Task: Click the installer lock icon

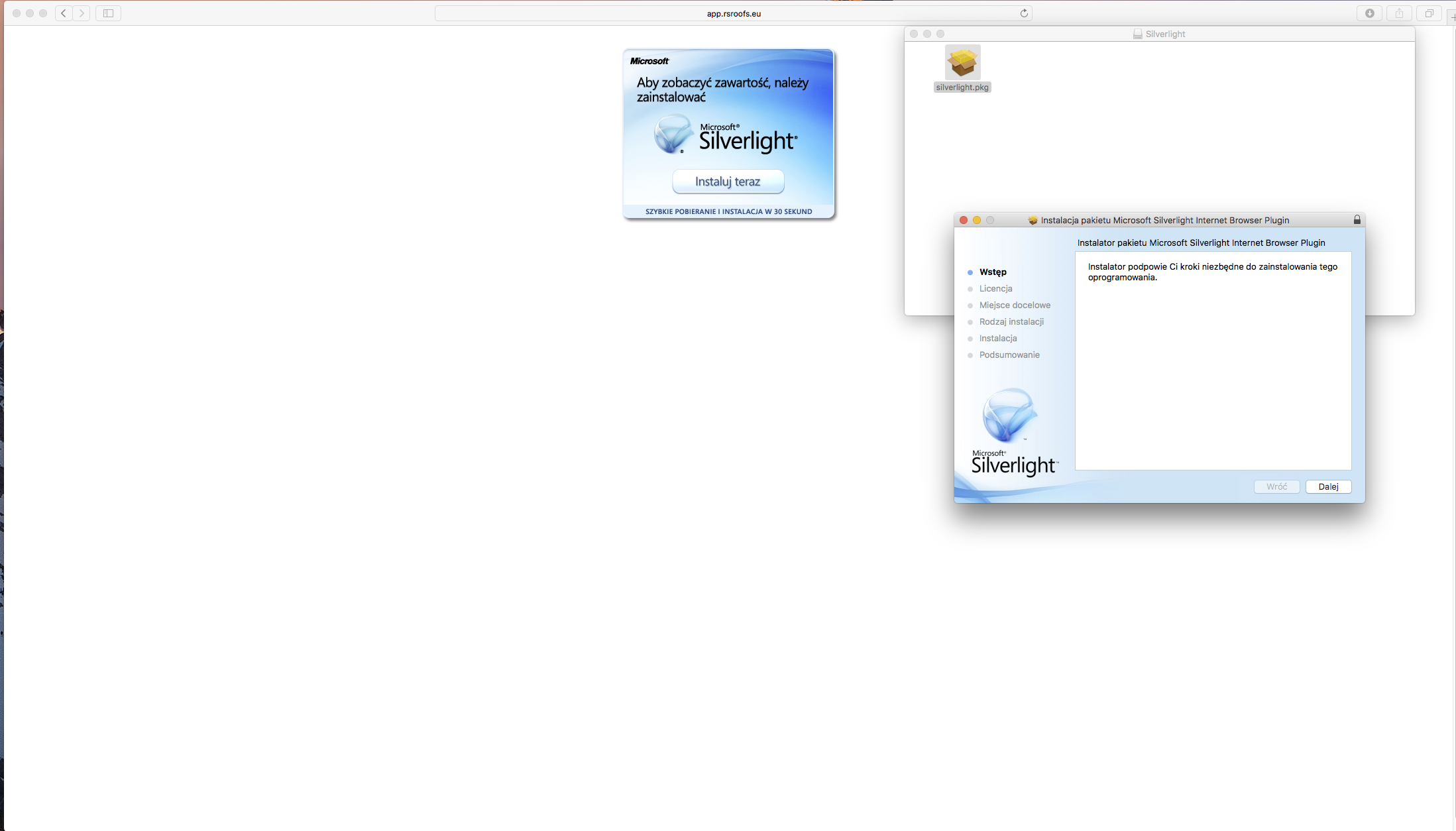Action: coord(1357,220)
